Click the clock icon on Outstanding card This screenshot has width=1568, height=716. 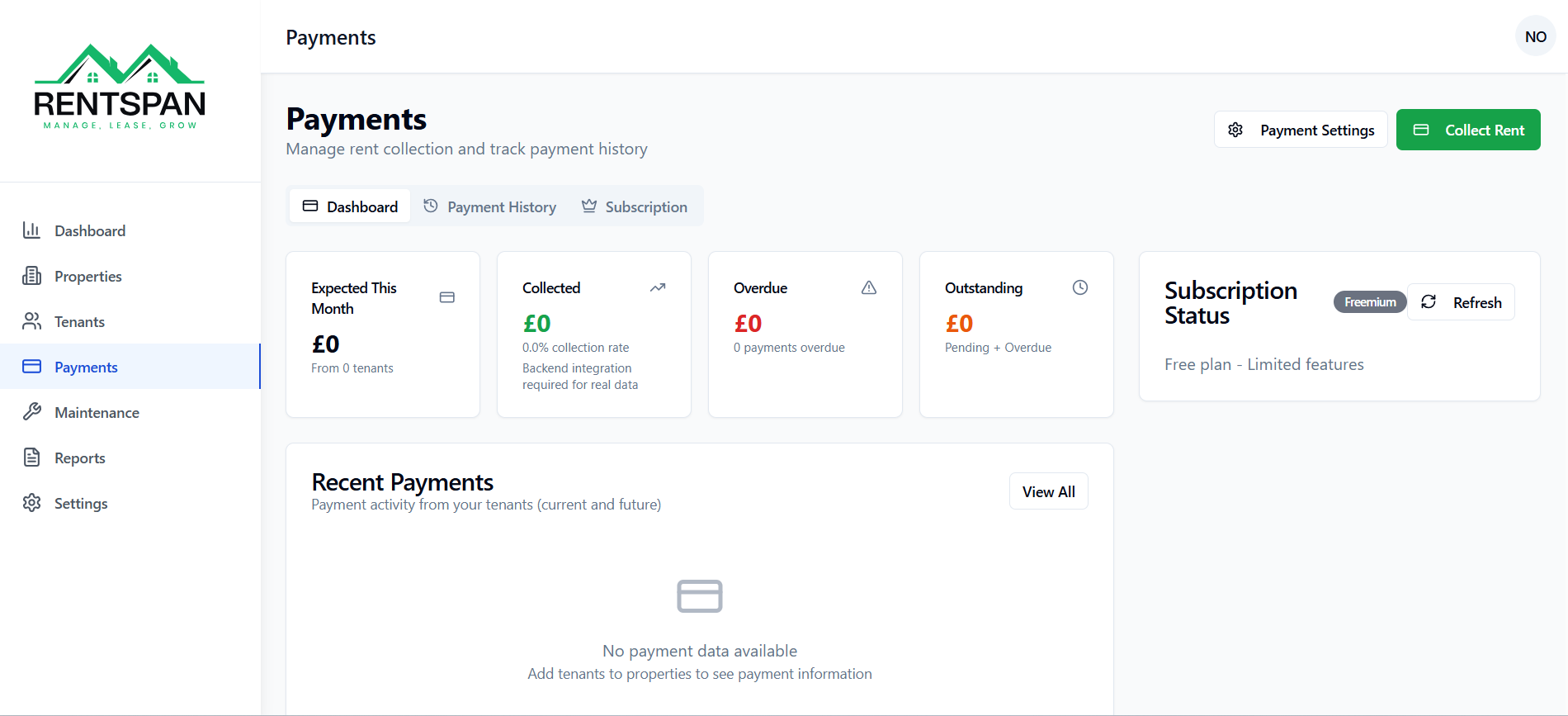[1080, 287]
